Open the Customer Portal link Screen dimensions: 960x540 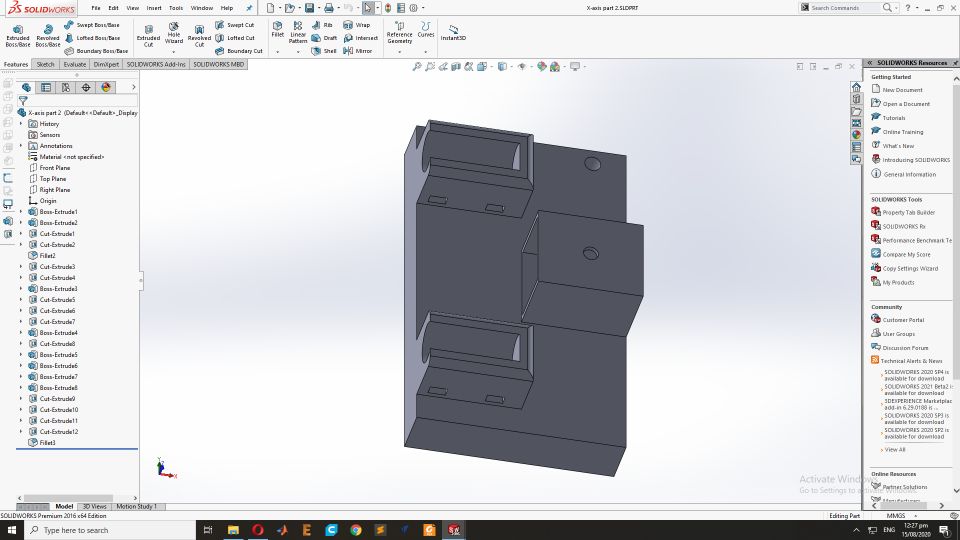[x=903, y=320]
